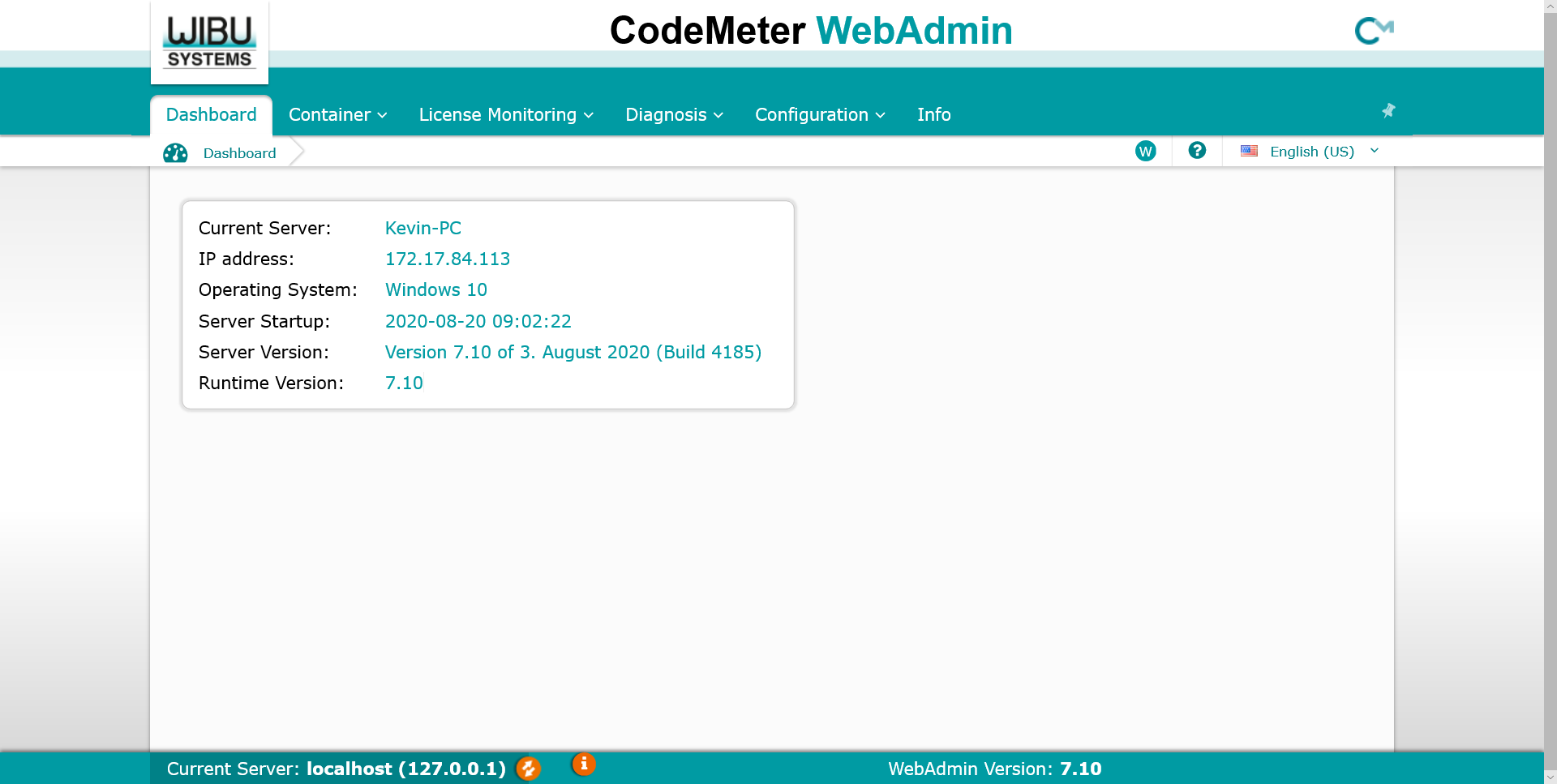The image size is (1557, 784).
Task: Click the server startup time 2020-08-20 09:02:22
Action: (x=478, y=321)
